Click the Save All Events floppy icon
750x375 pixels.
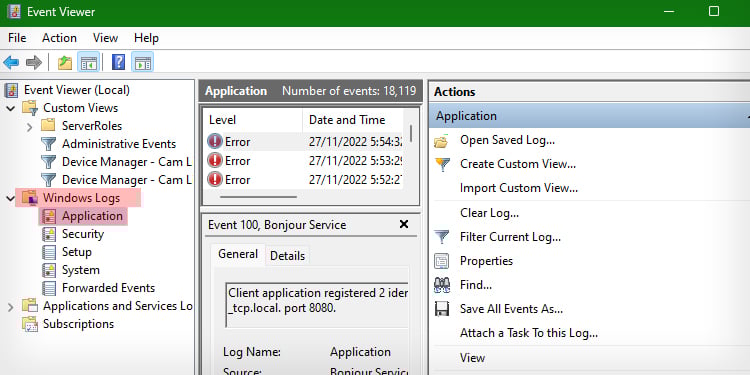pyautogui.click(x=441, y=309)
